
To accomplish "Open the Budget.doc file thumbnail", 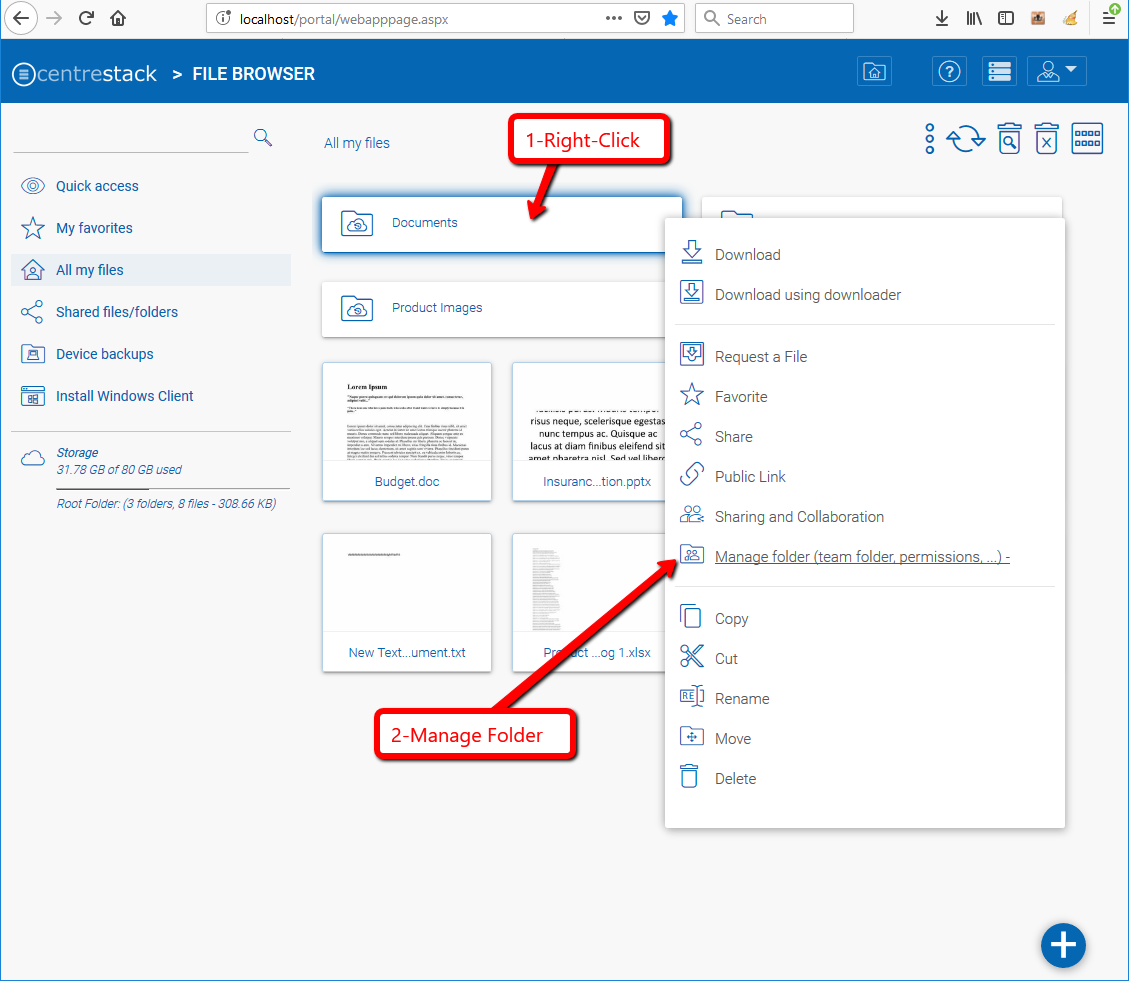I will point(407,431).
